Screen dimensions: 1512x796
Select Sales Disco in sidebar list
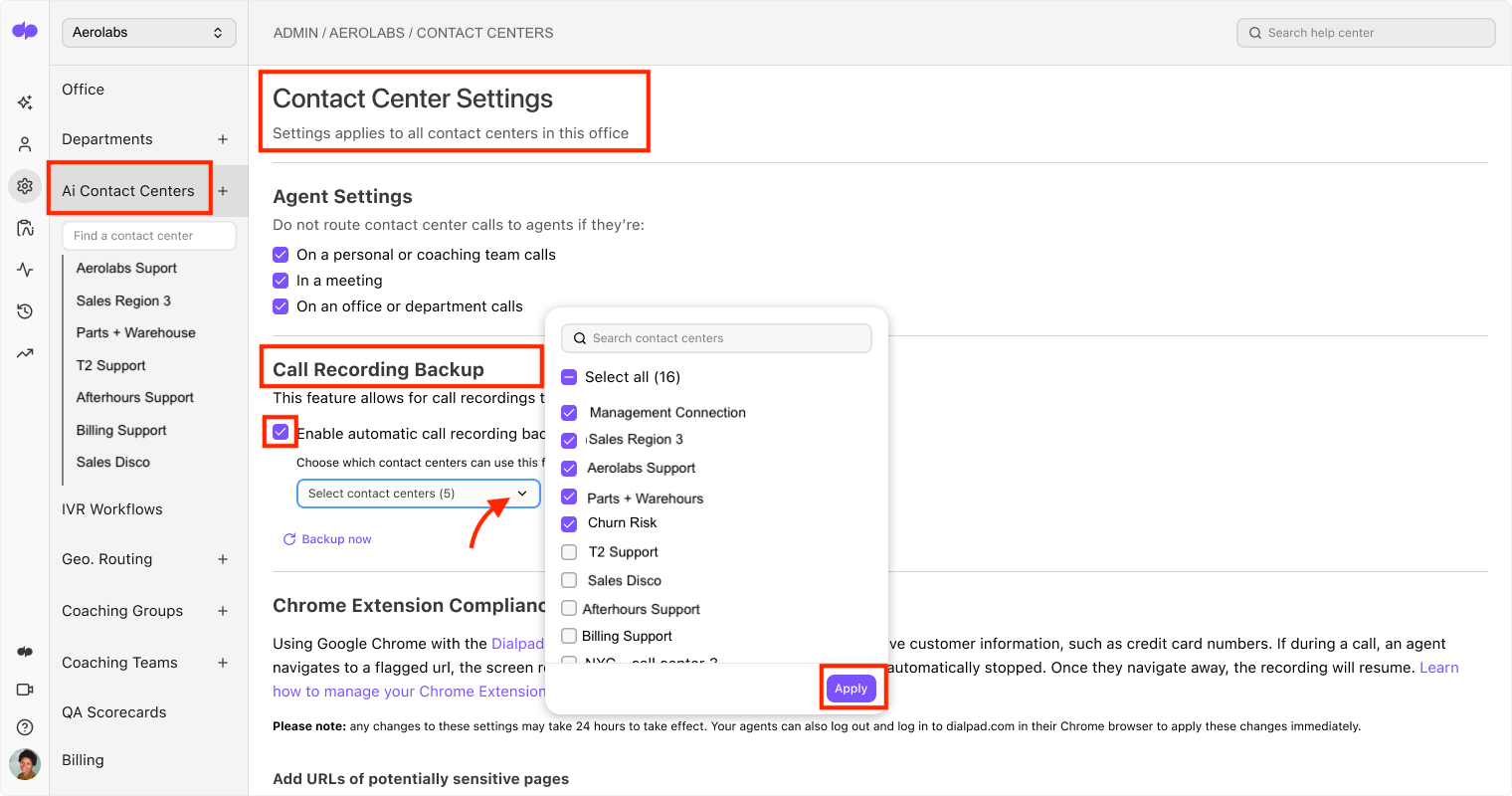click(113, 463)
